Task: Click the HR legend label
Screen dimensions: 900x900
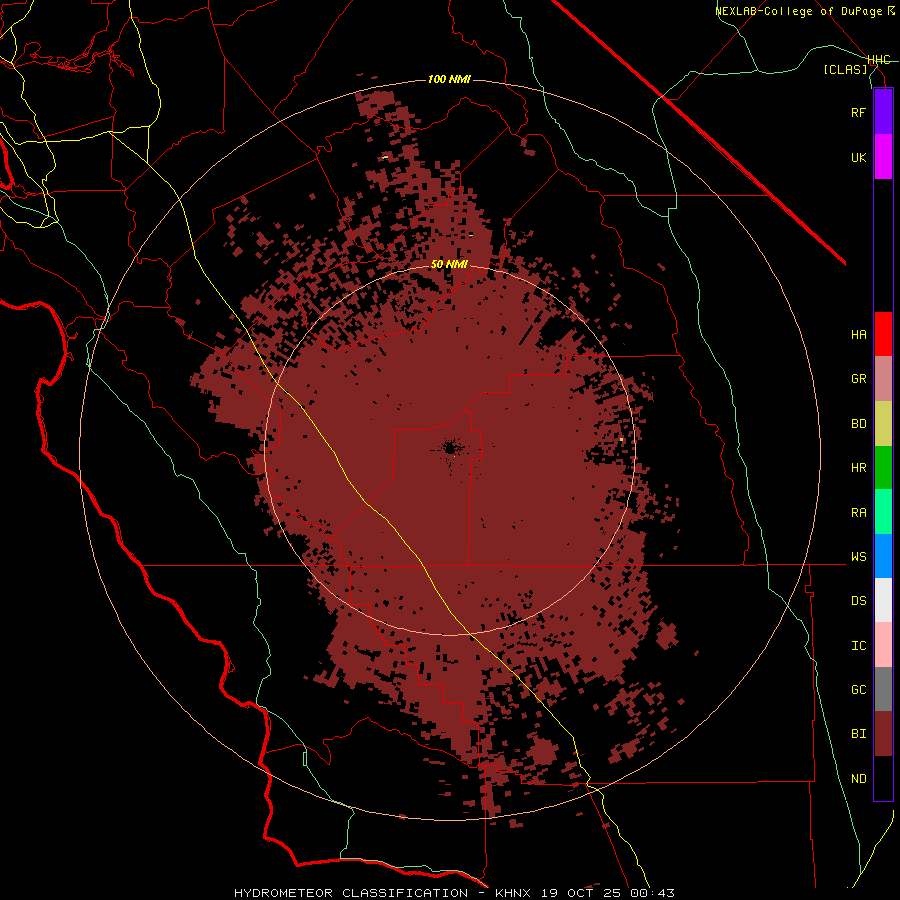Action: coord(858,468)
